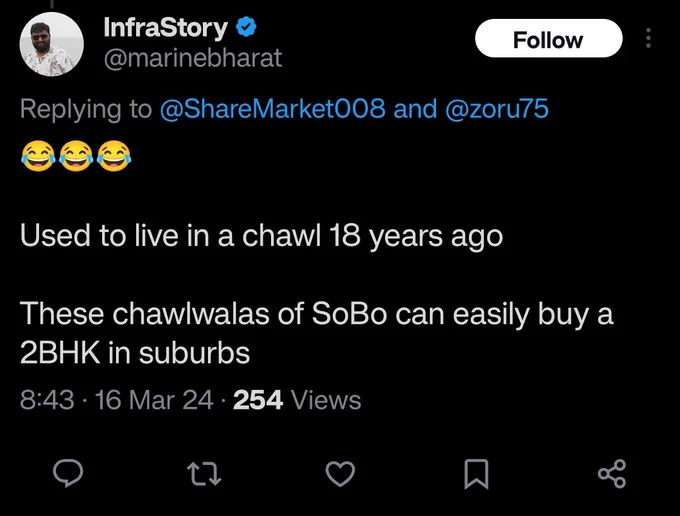Like the tweet with the heart icon
This screenshot has height=516, width=680.
coord(340,474)
